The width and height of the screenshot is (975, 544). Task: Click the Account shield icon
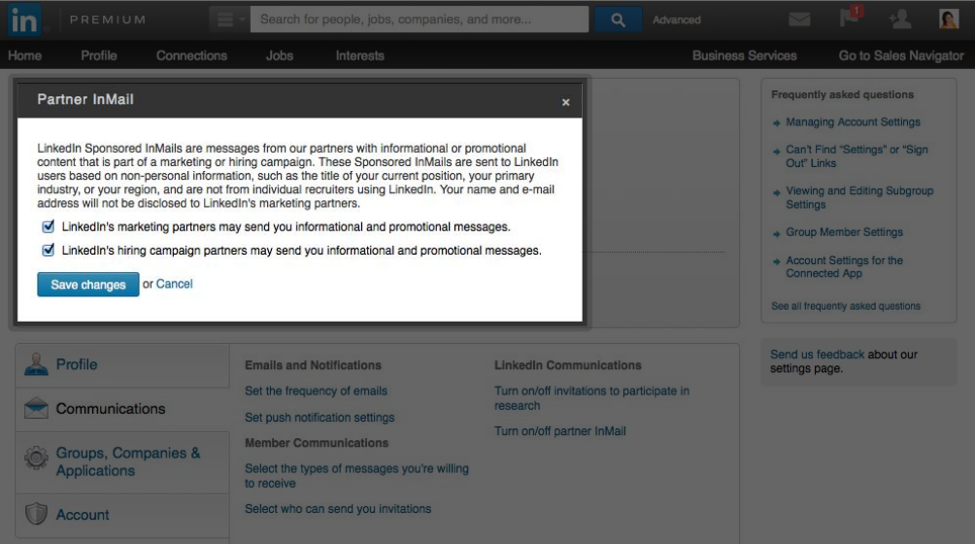tap(36, 514)
